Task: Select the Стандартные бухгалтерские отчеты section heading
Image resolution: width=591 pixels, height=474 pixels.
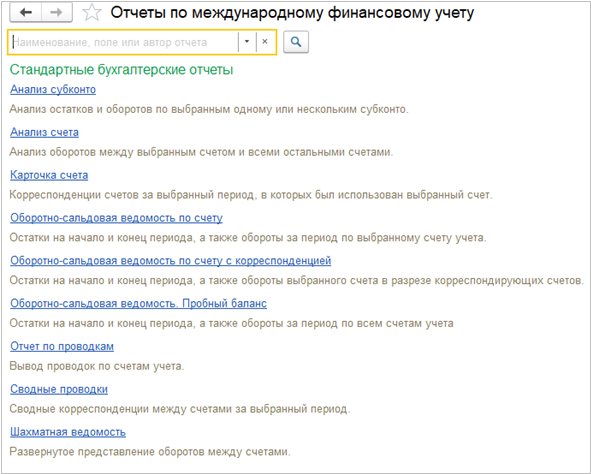Action: 121,70
